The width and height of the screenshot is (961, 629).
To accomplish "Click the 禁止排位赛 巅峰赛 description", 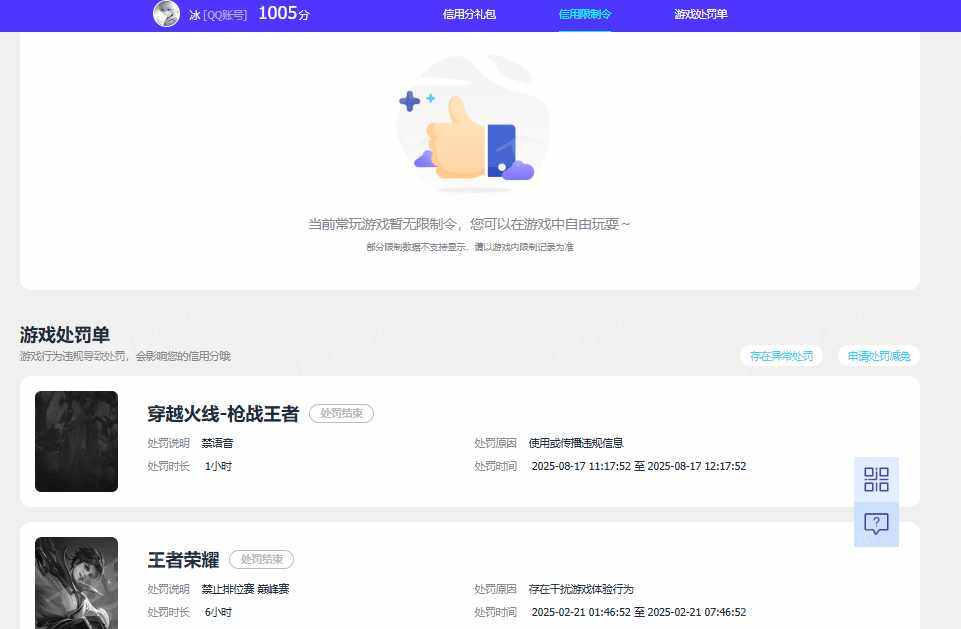I will [x=245, y=589].
